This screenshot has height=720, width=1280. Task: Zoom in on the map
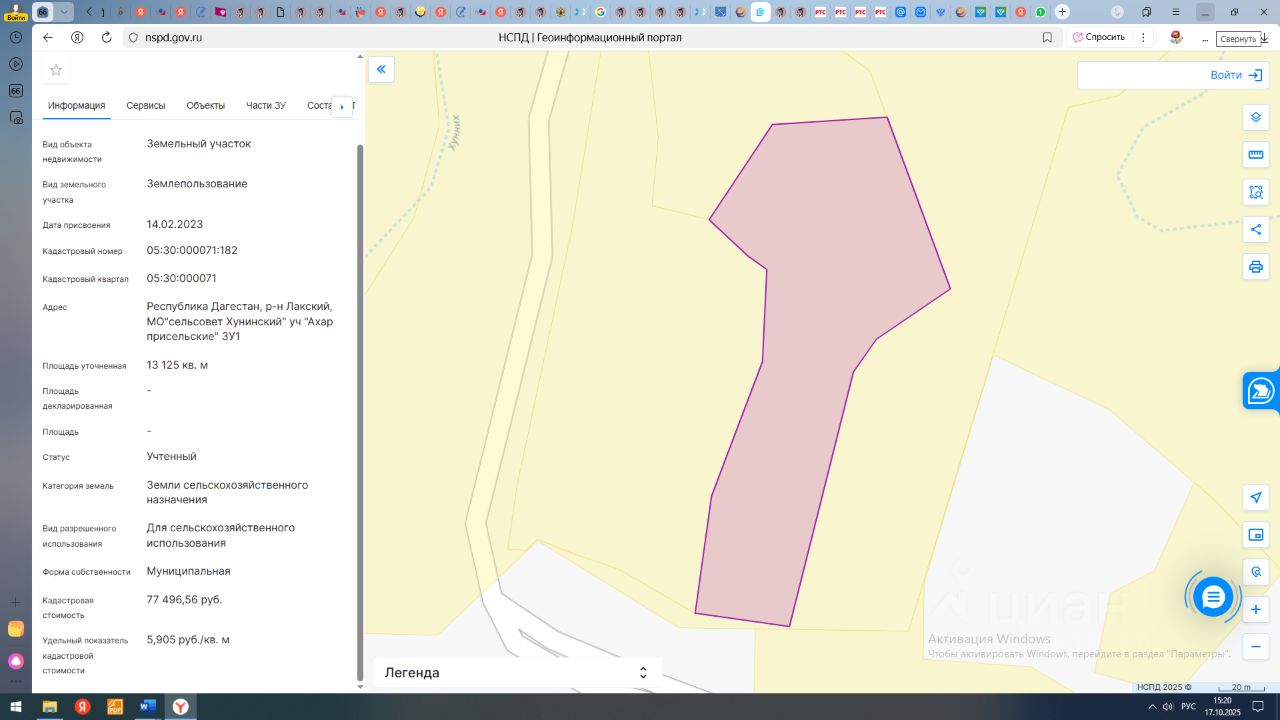(1256, 609)
